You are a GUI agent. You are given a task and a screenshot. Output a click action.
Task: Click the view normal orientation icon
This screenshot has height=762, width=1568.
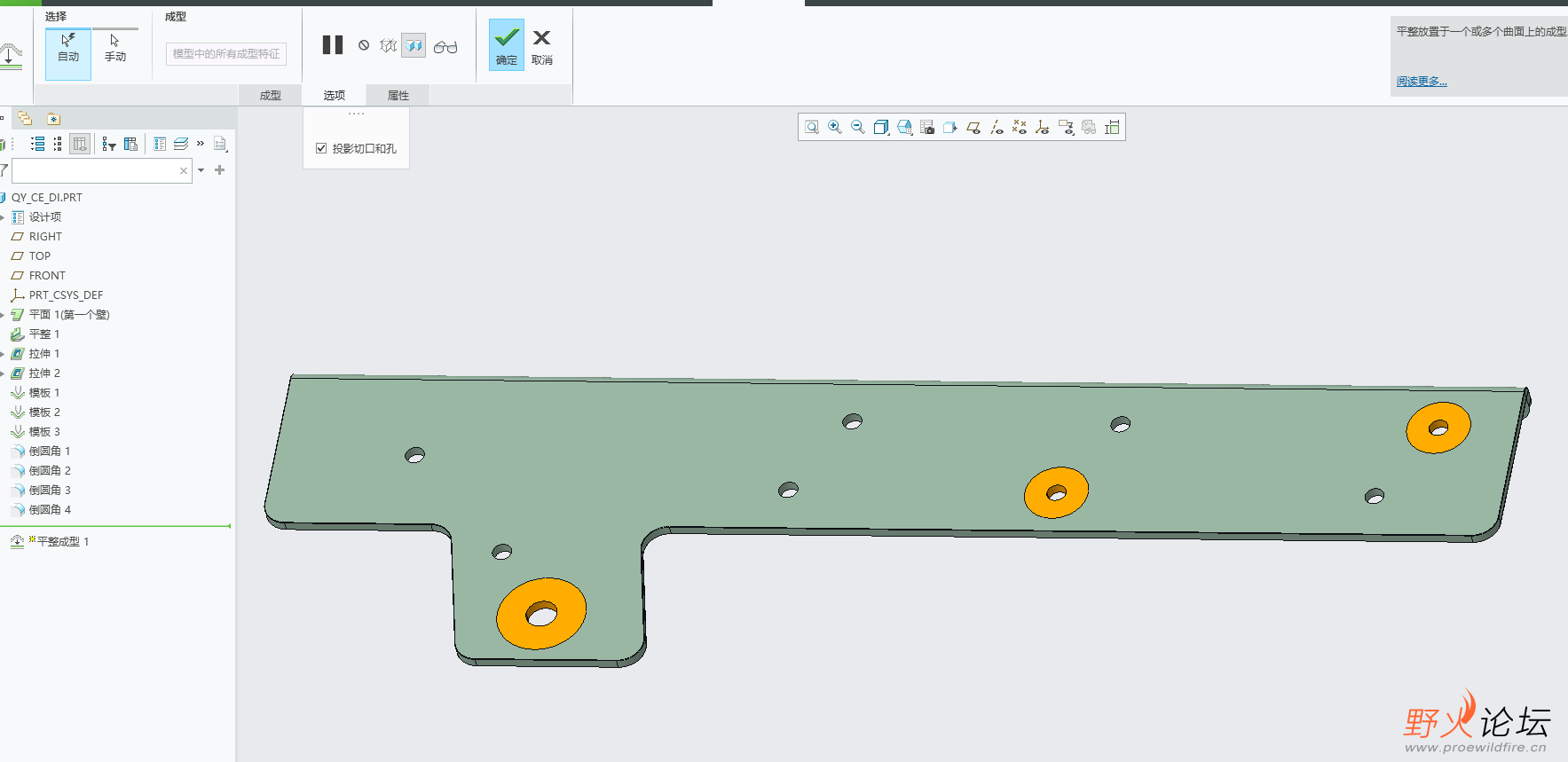tap(950, 128)
